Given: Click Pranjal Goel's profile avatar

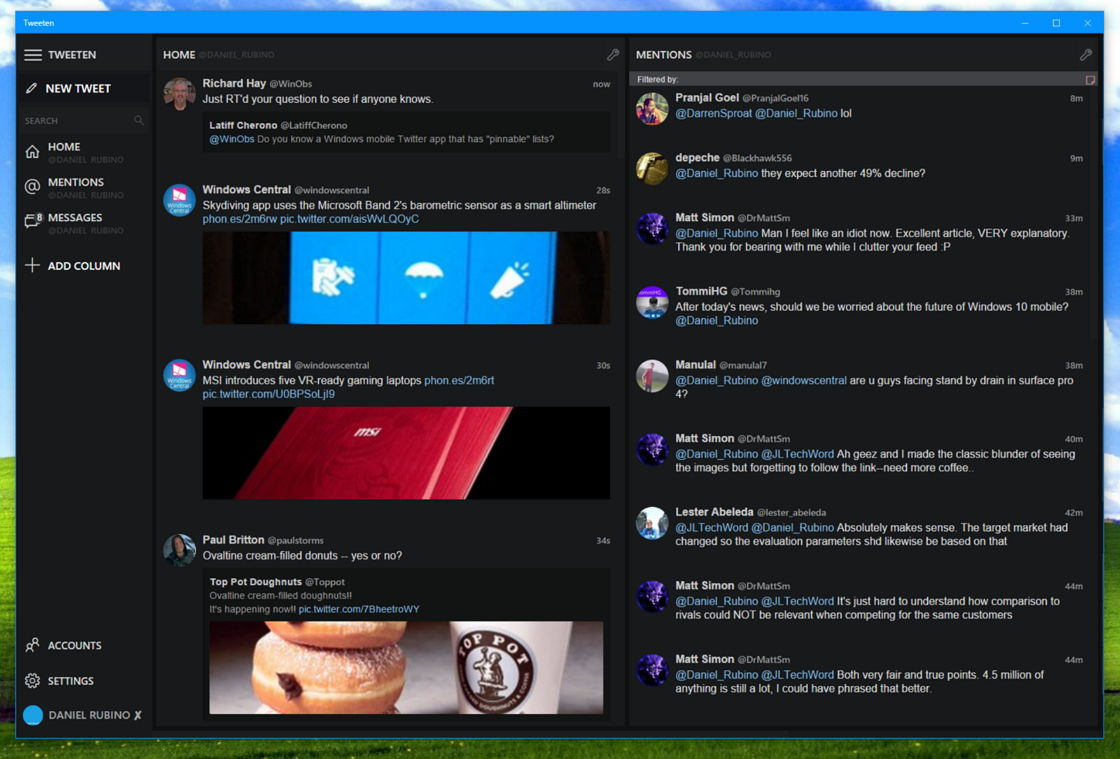Looking at the screenshot, I should [652, 109].
